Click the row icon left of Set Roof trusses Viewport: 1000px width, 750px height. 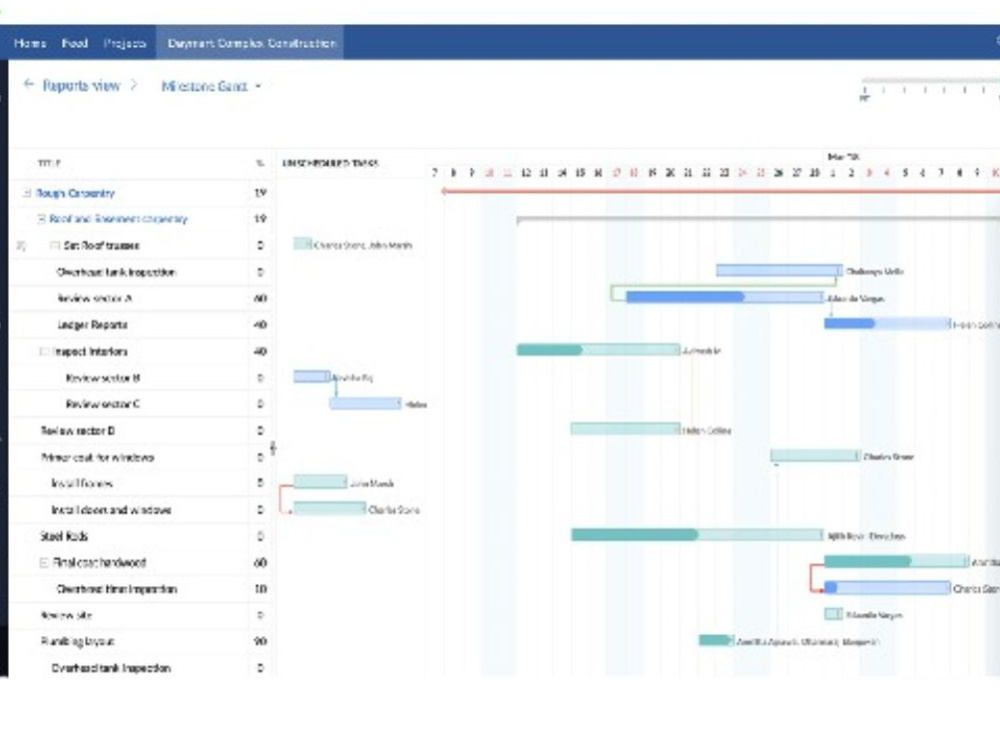click(x=21, y=246)
